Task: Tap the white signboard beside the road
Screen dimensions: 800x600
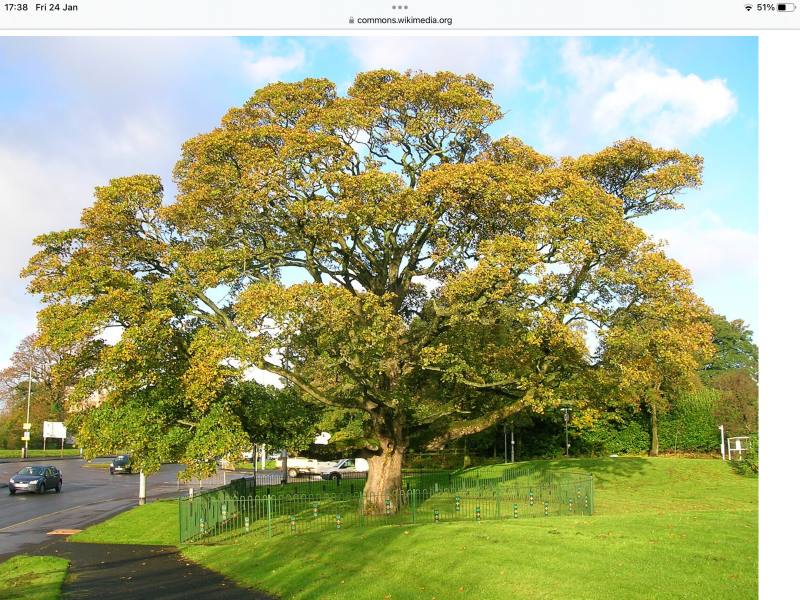Action: coord(54,430)
